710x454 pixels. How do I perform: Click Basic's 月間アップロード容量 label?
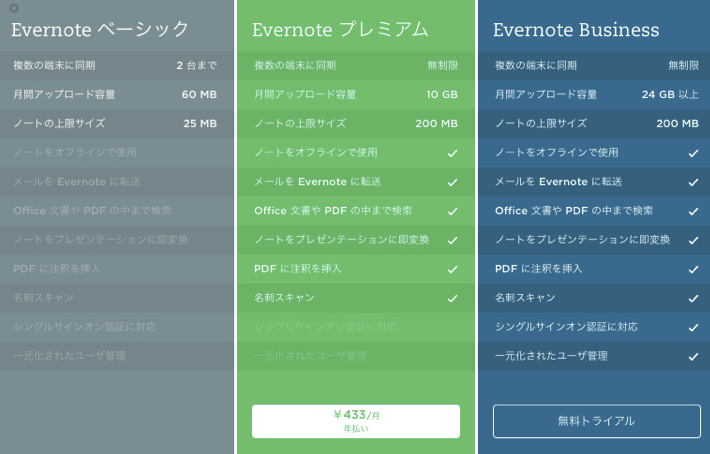(64, 95)
